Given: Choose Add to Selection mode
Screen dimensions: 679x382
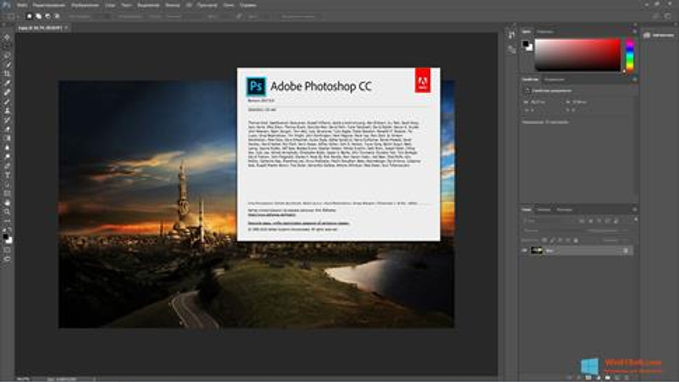Looking at the screenshot, I should [x=39, y=16].
